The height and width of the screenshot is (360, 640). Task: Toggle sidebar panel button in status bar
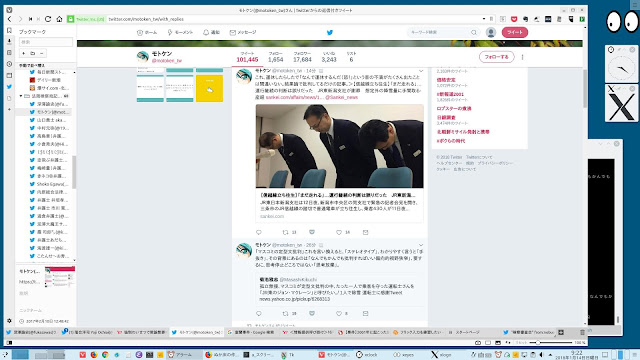pos(9,342)
